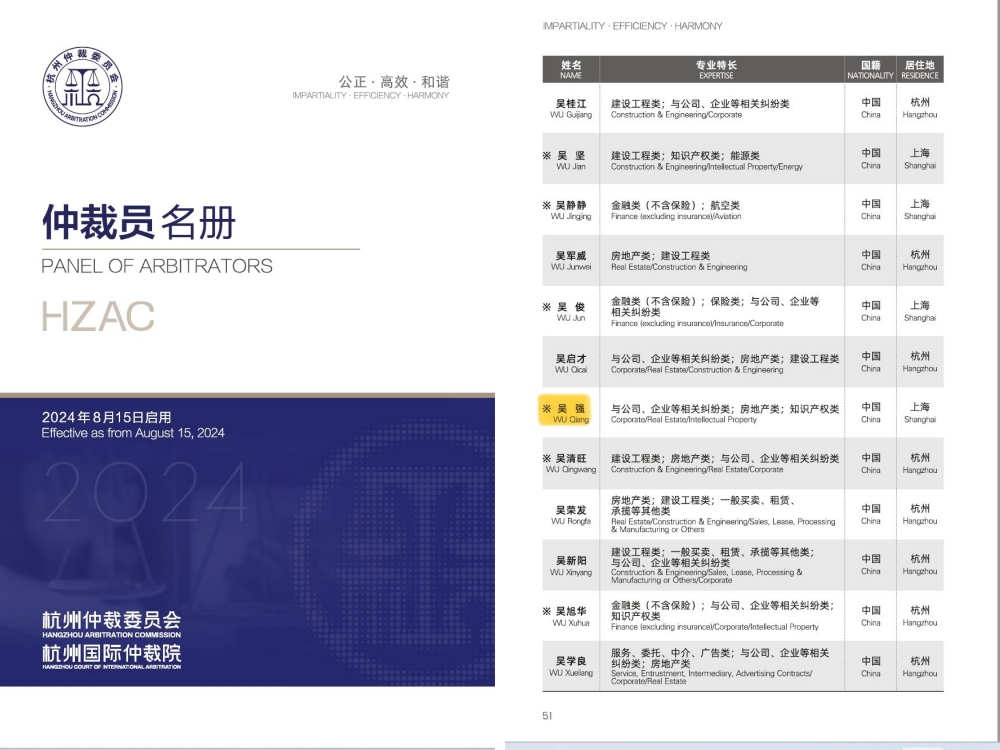This screenshot has height=750, width=1000.
Task: Click WU Xuhua's expertise Finance/Corporate/Intellectual Property text
Action: (x=715, y=627)
